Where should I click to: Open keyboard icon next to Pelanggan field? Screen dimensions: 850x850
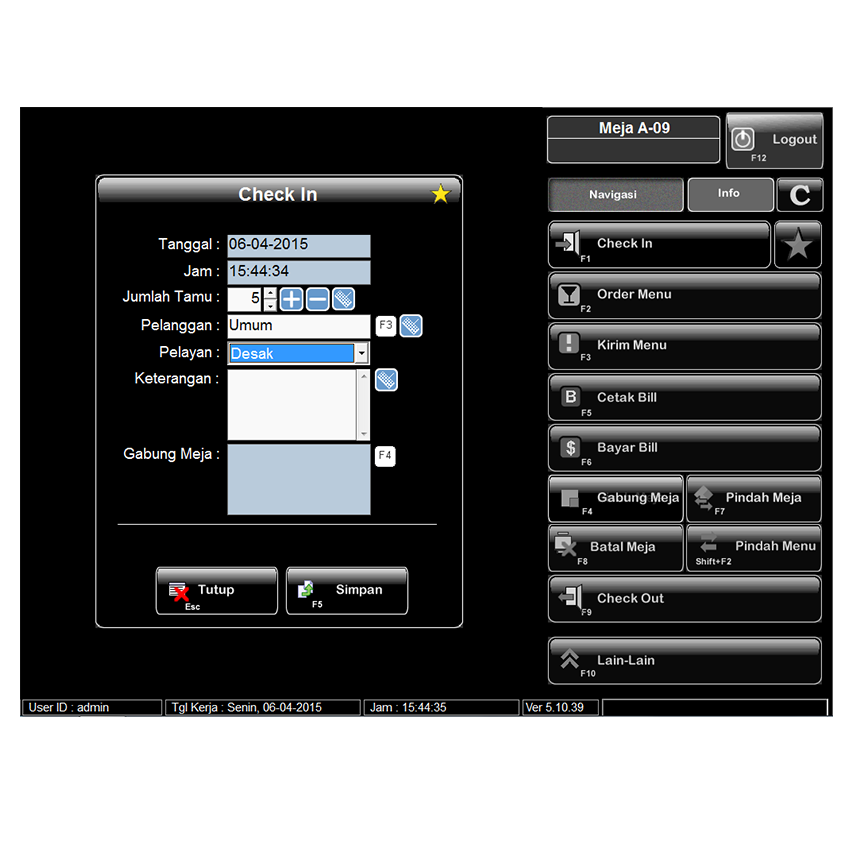[x=411, y=326]
